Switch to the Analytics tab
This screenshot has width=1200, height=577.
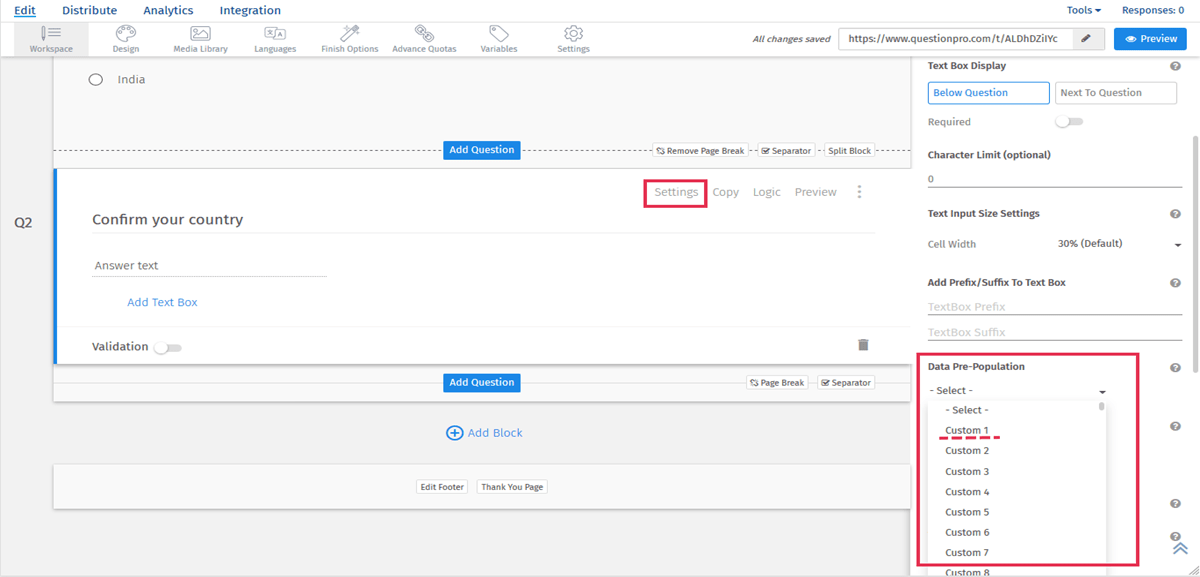168,10
